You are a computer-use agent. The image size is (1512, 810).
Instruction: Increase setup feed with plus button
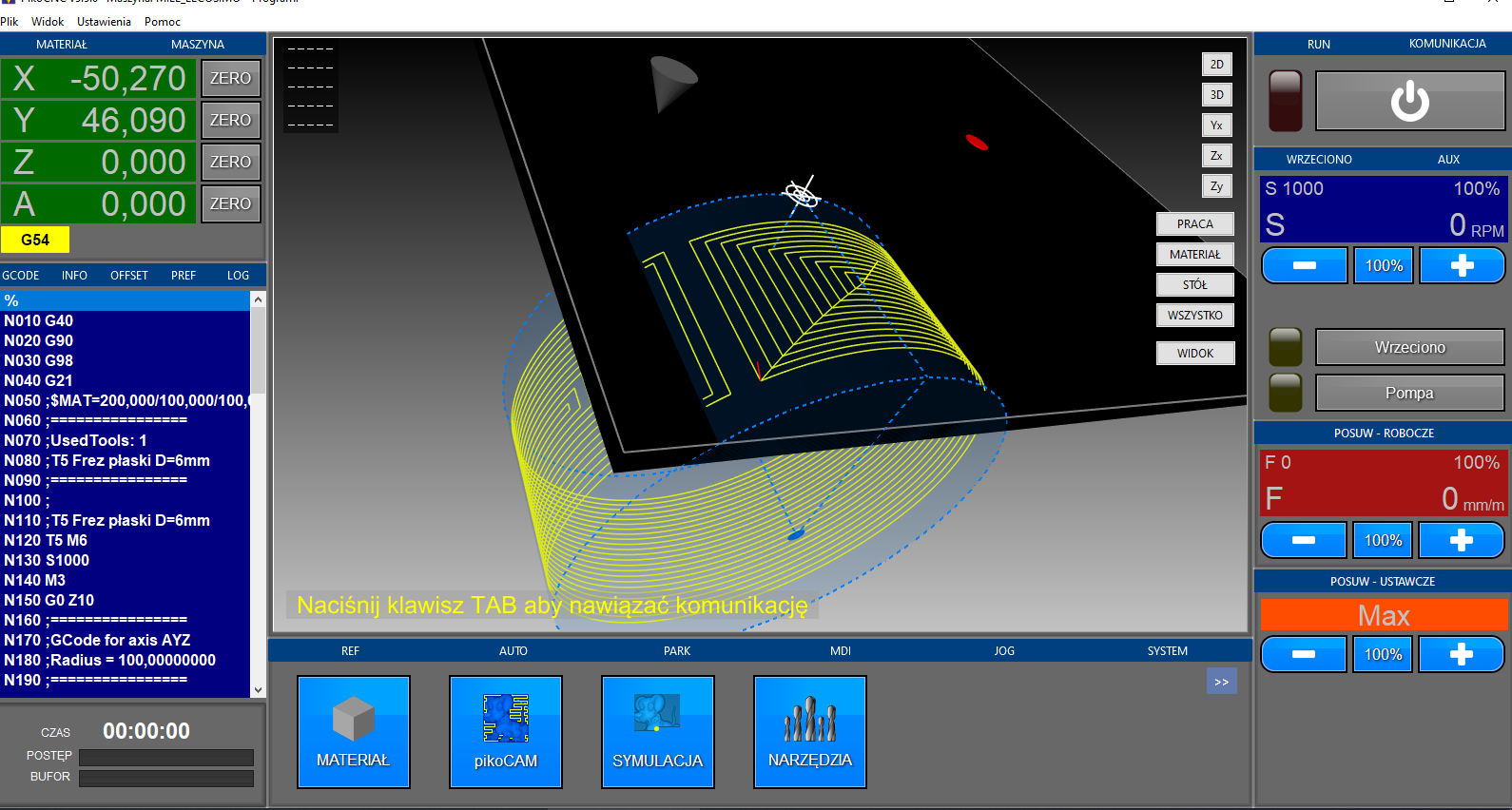[1462, 654]
